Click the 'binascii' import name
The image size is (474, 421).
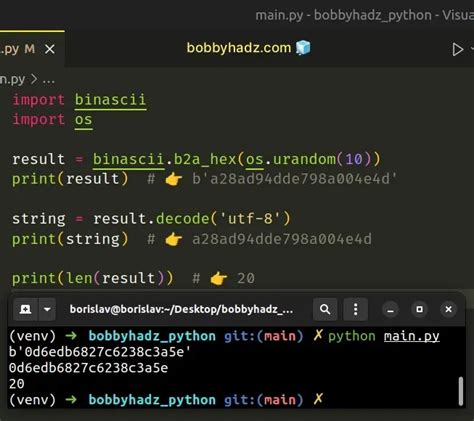(x=110, y=100)
